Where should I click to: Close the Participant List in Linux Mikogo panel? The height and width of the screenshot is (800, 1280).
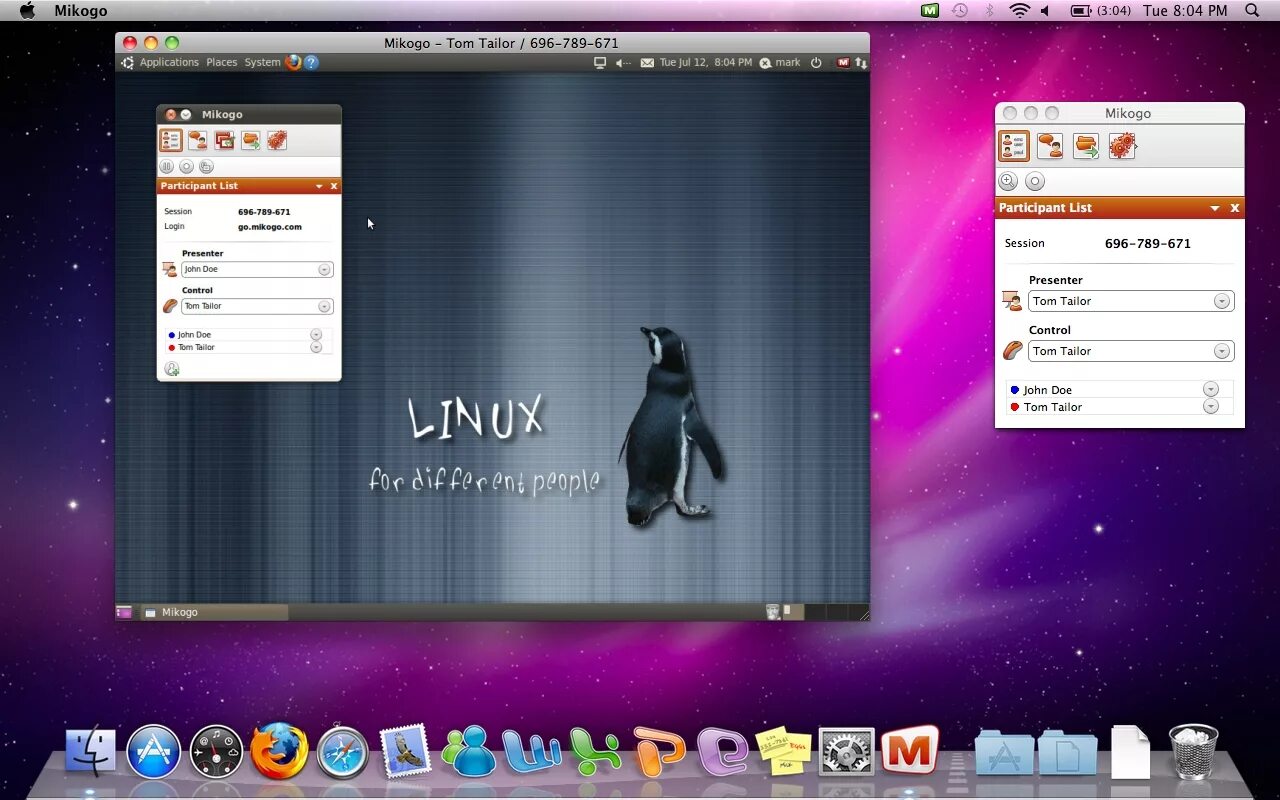pos(334,186)
